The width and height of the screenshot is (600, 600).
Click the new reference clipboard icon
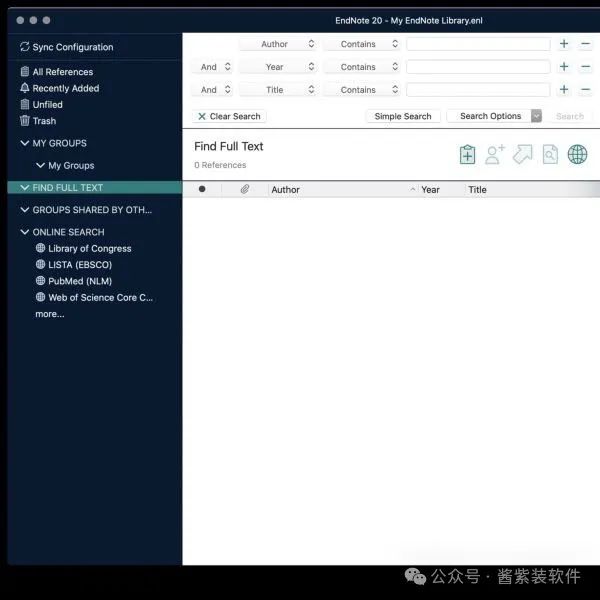point(467,155)
